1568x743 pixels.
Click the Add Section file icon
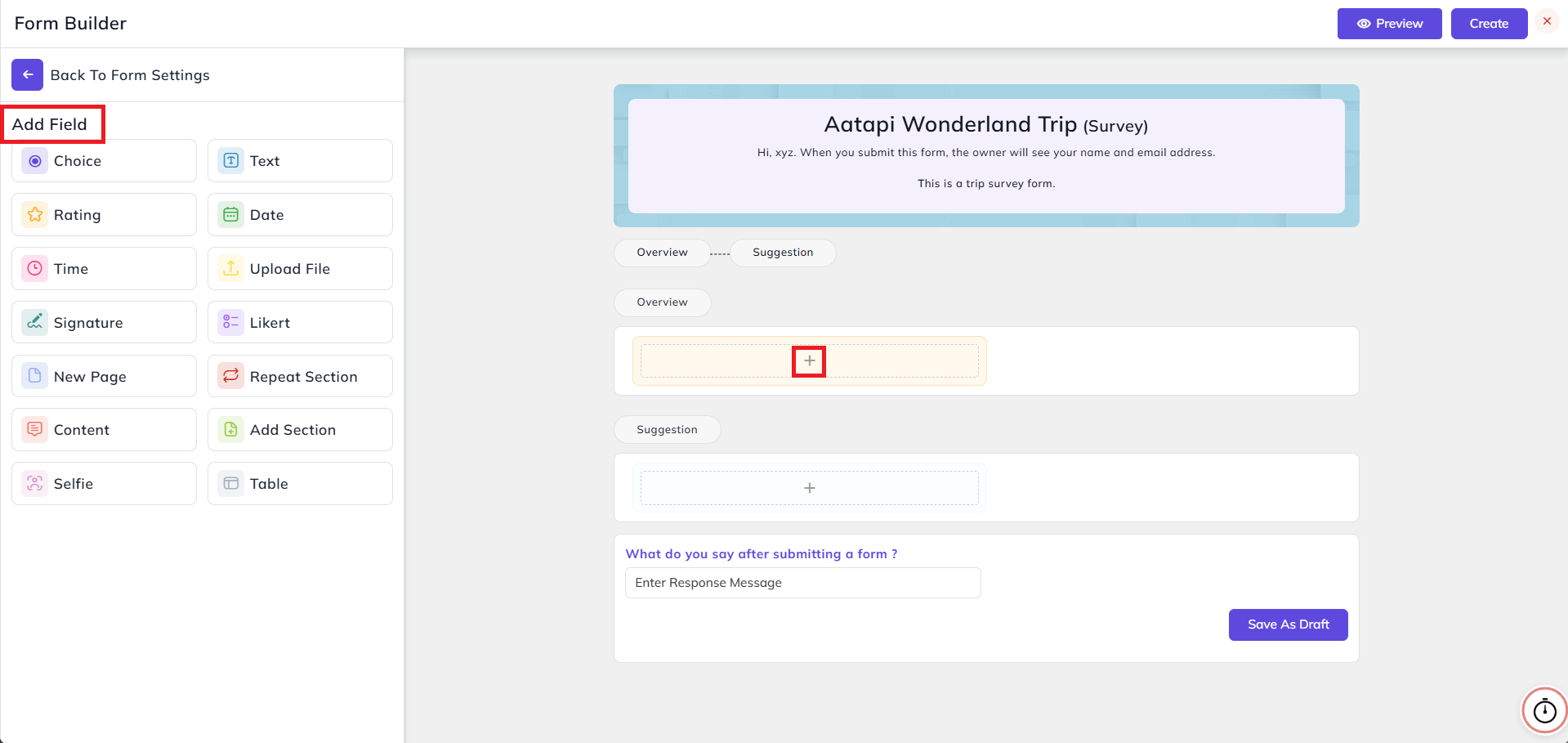[x=231, y=430]
